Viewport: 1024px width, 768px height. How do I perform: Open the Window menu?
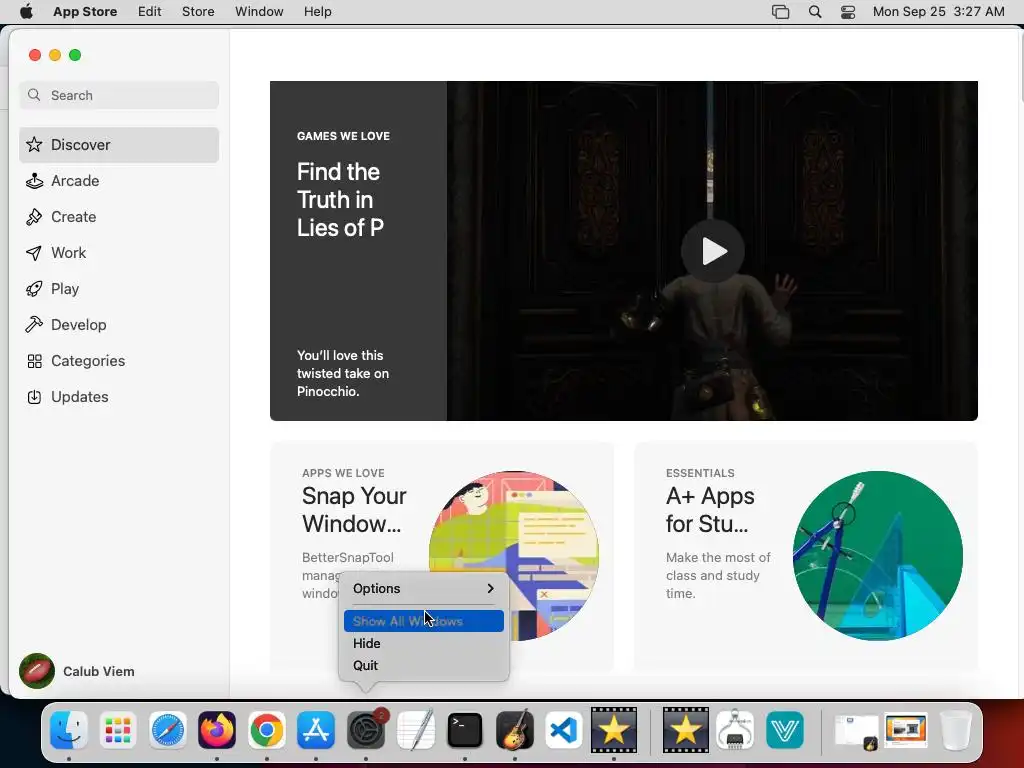(x=259, y=12)
